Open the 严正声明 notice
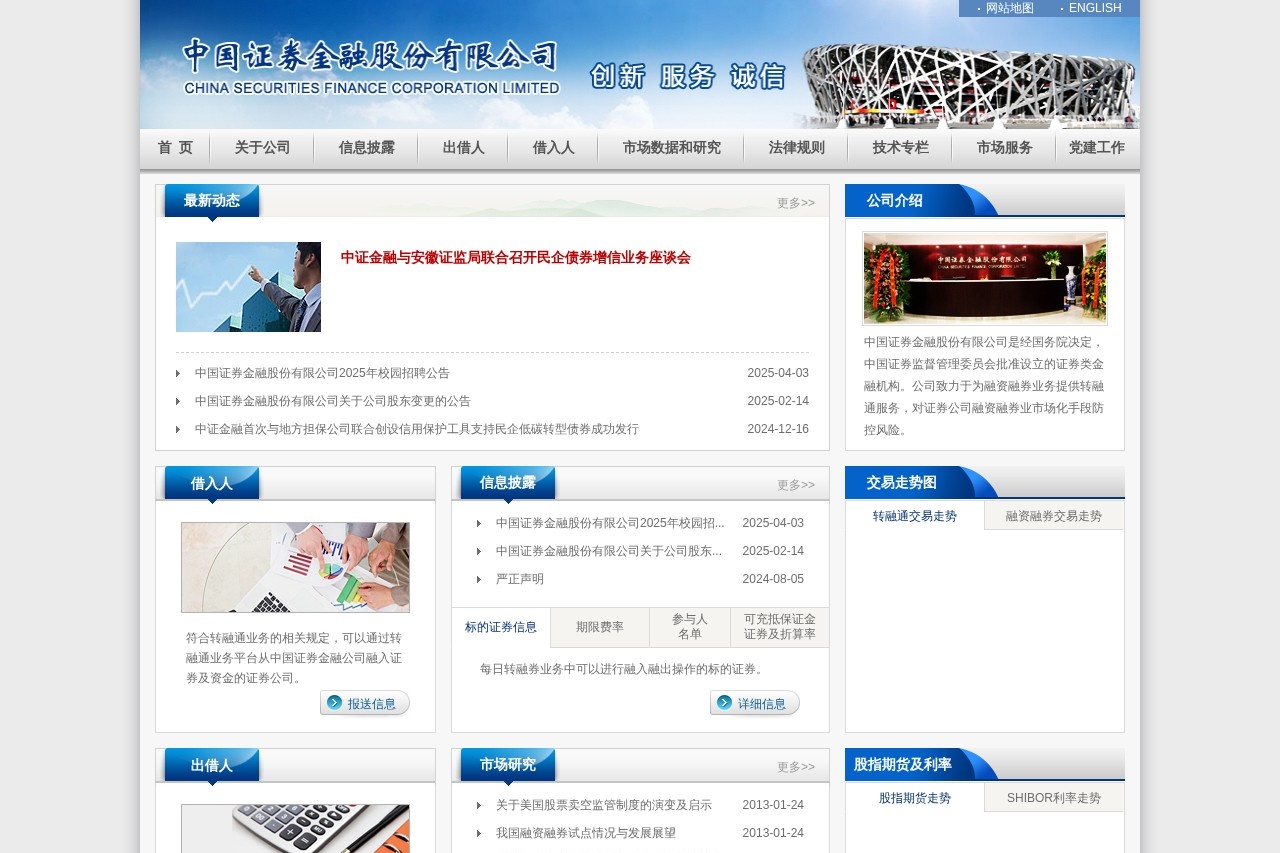1280x853 pixels. coord(520,579)
